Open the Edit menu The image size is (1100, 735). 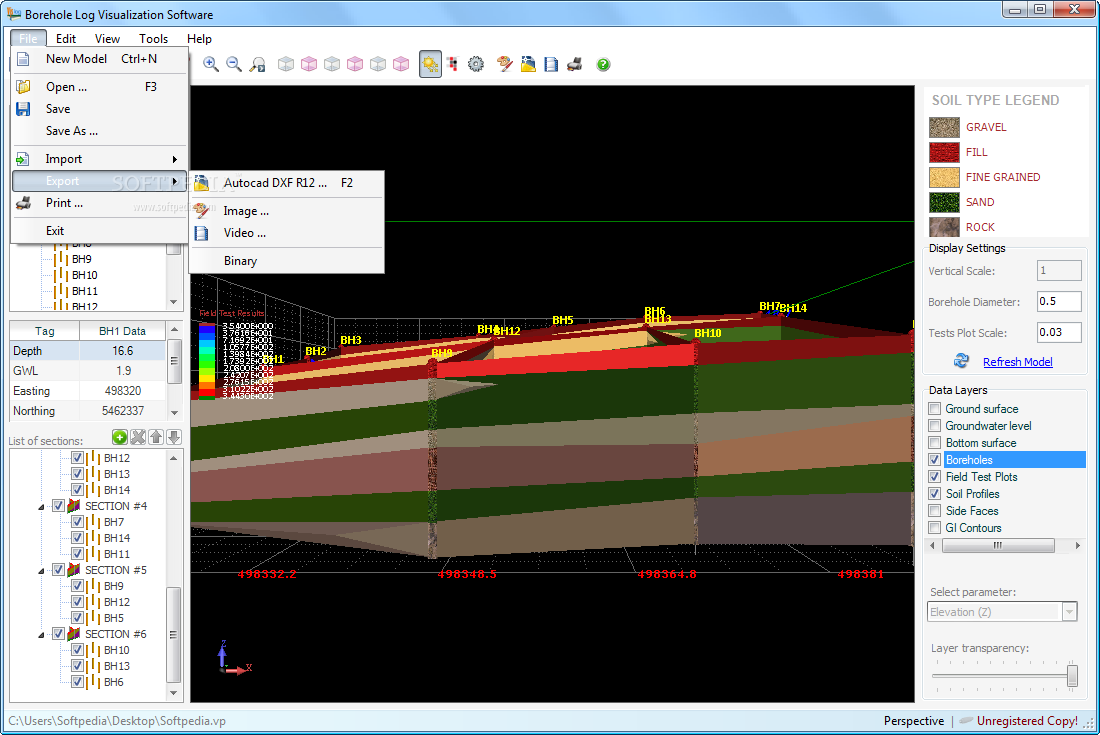66,39
